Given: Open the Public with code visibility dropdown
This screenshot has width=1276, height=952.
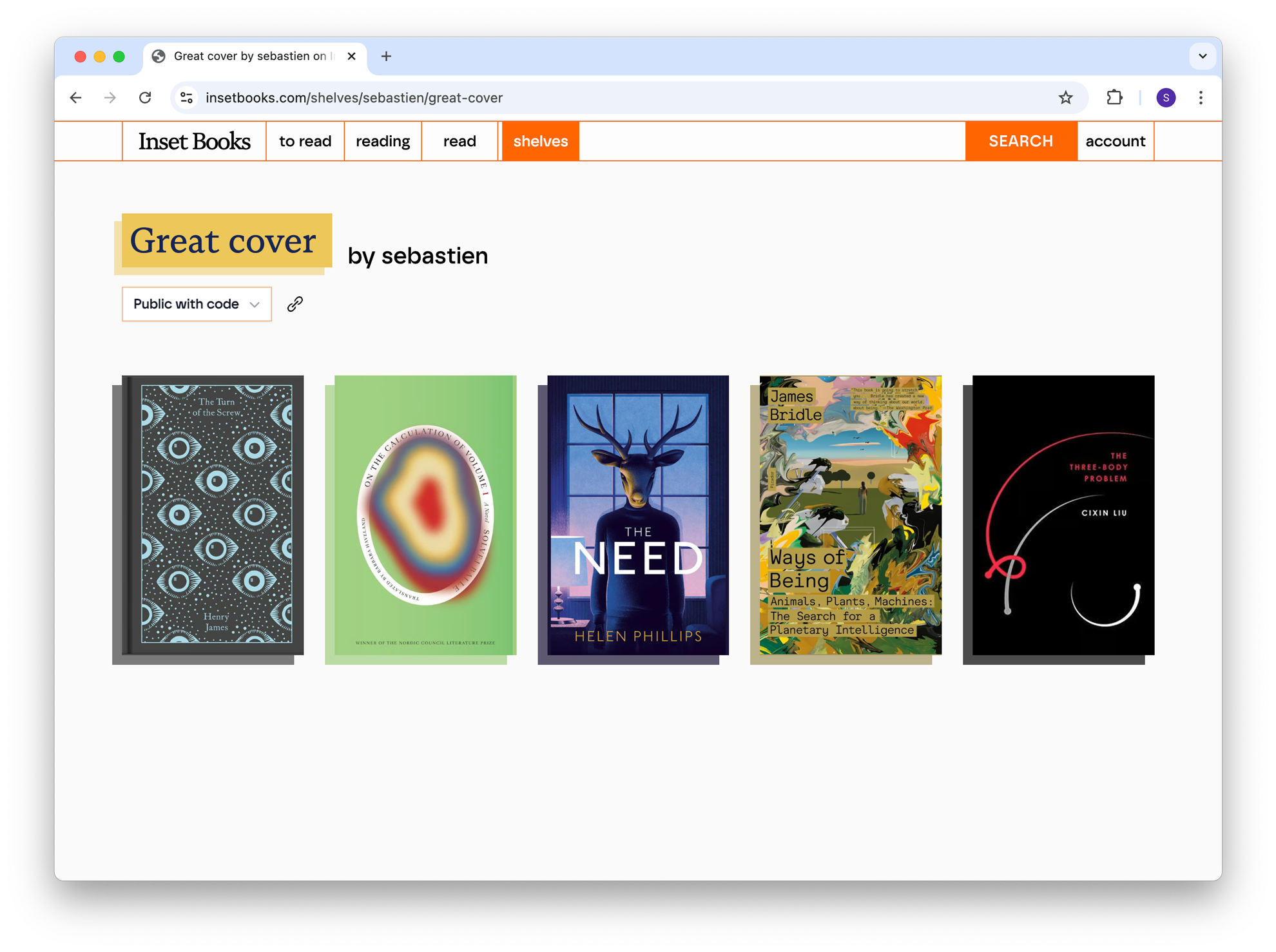Looking at the screenshot, I should [197, 304].
